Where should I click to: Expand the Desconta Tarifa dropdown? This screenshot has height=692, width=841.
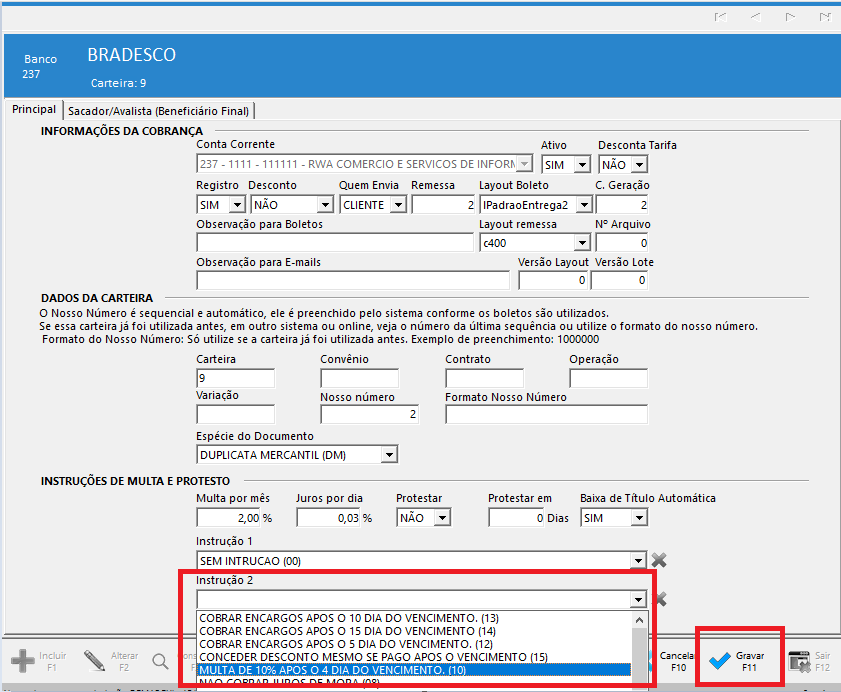[x=639, y=164]
